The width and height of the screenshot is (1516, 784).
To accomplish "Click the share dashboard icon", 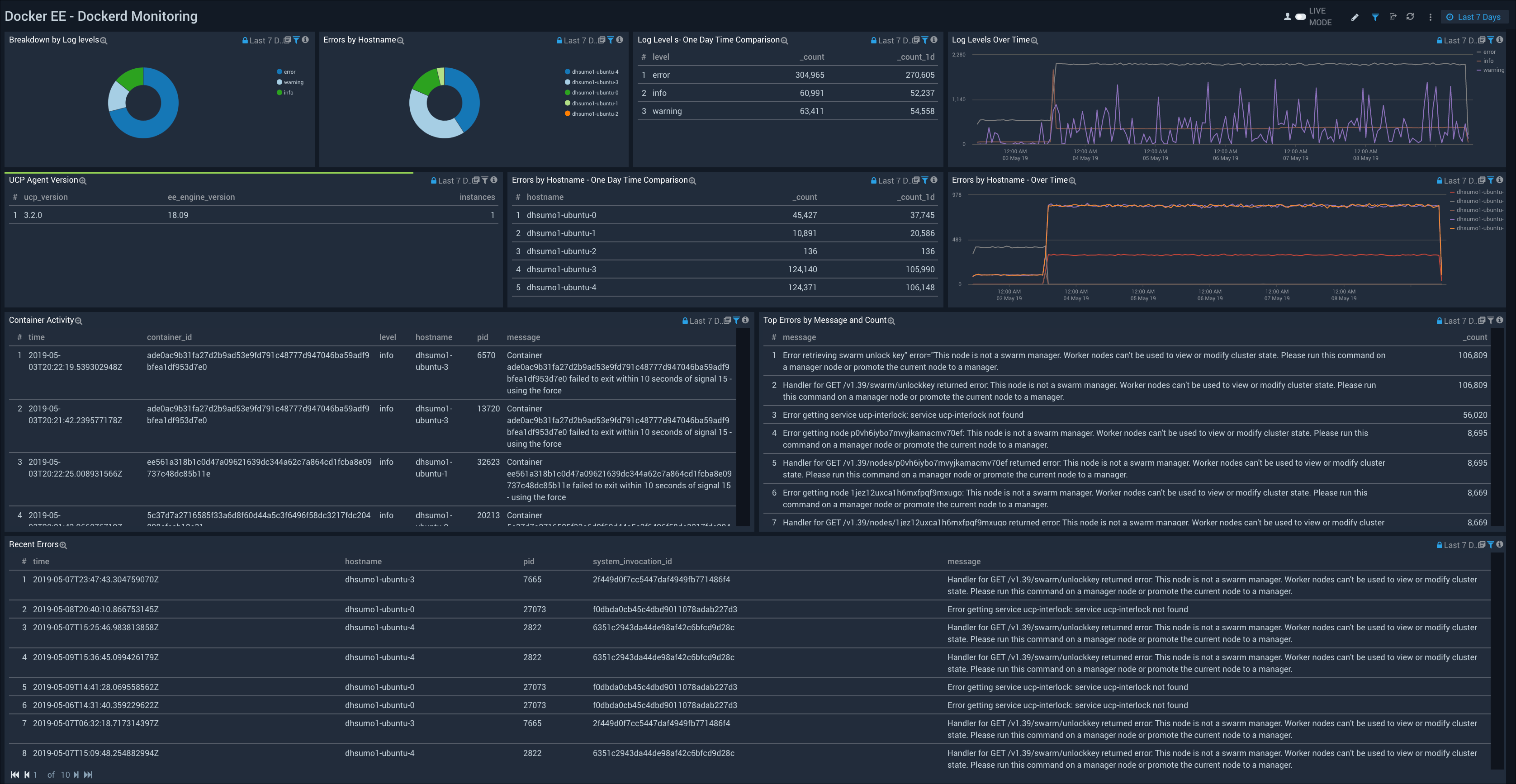I will click(1393, 16).
